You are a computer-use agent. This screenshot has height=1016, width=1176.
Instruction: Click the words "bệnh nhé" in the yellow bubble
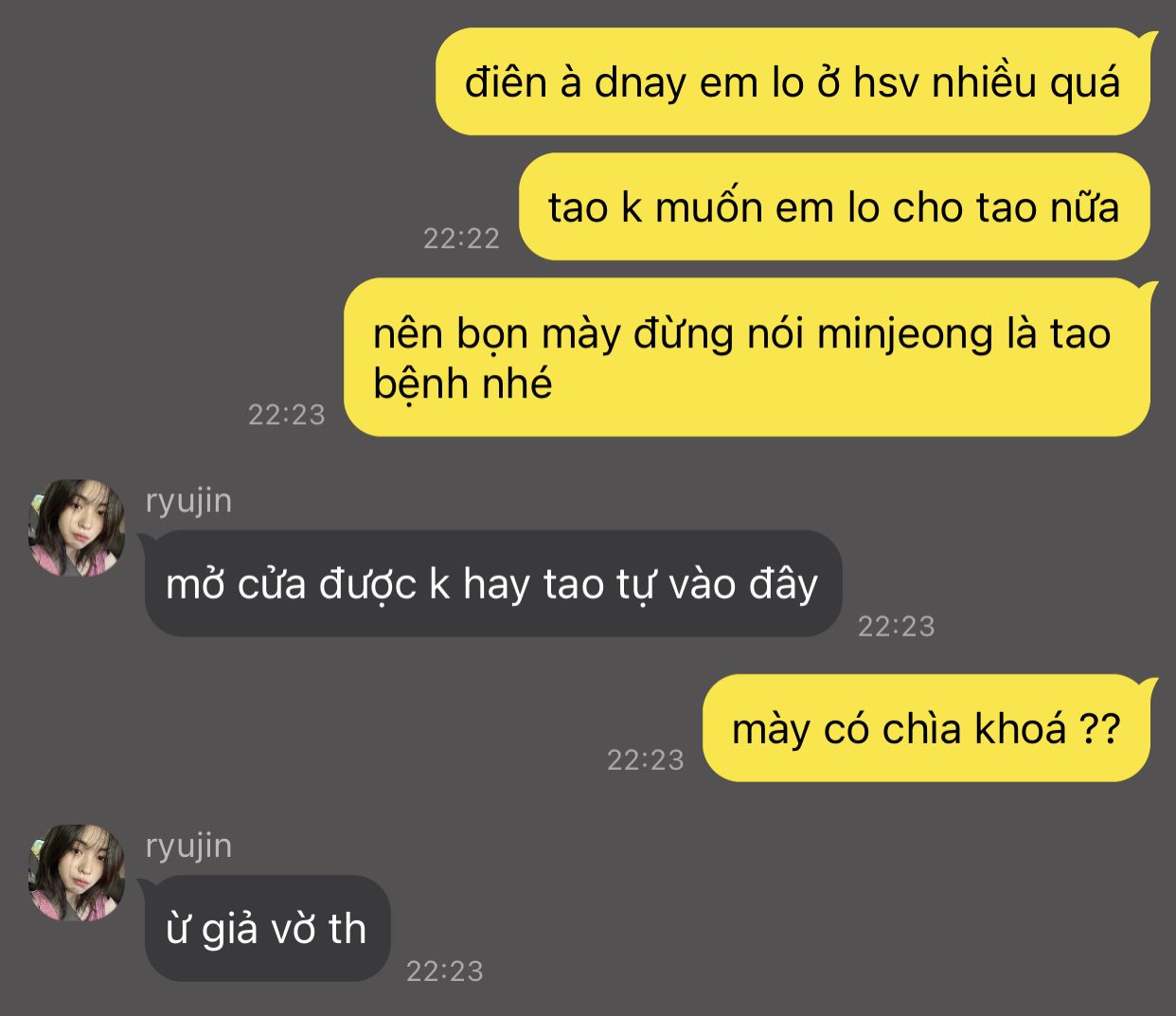[x=462, y=385]
